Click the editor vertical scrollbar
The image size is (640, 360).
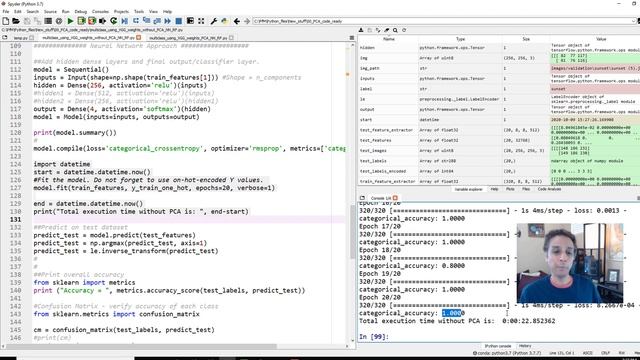point(353,231)
